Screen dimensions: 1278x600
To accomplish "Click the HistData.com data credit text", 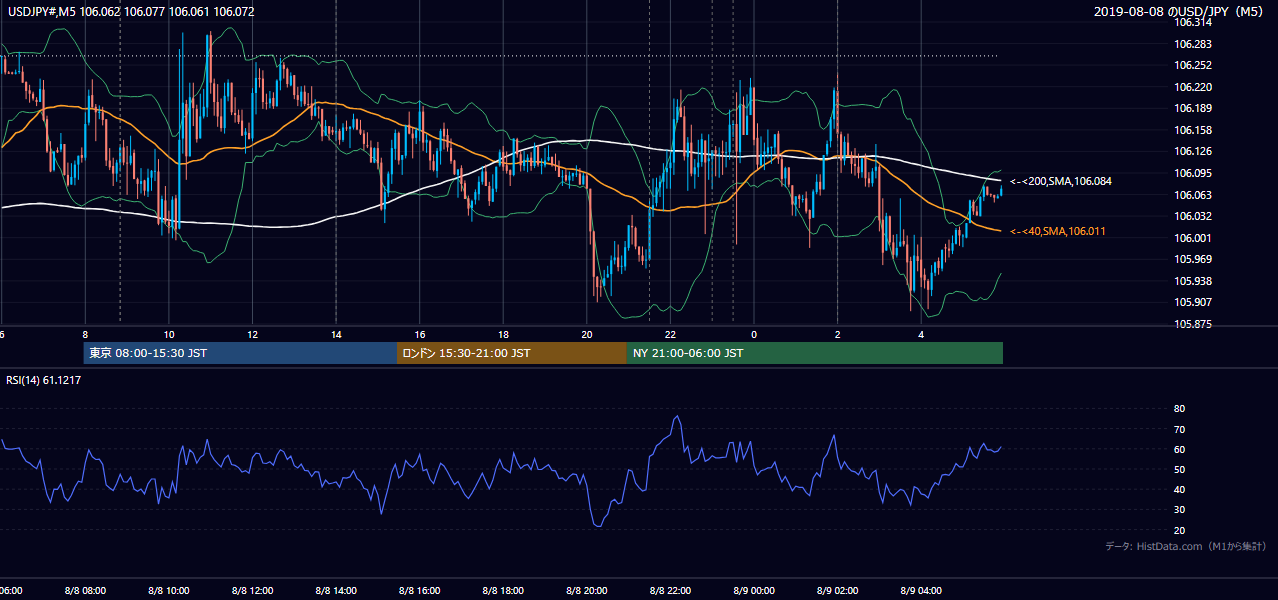I will pyautogui.click(x=1185, y=547).
